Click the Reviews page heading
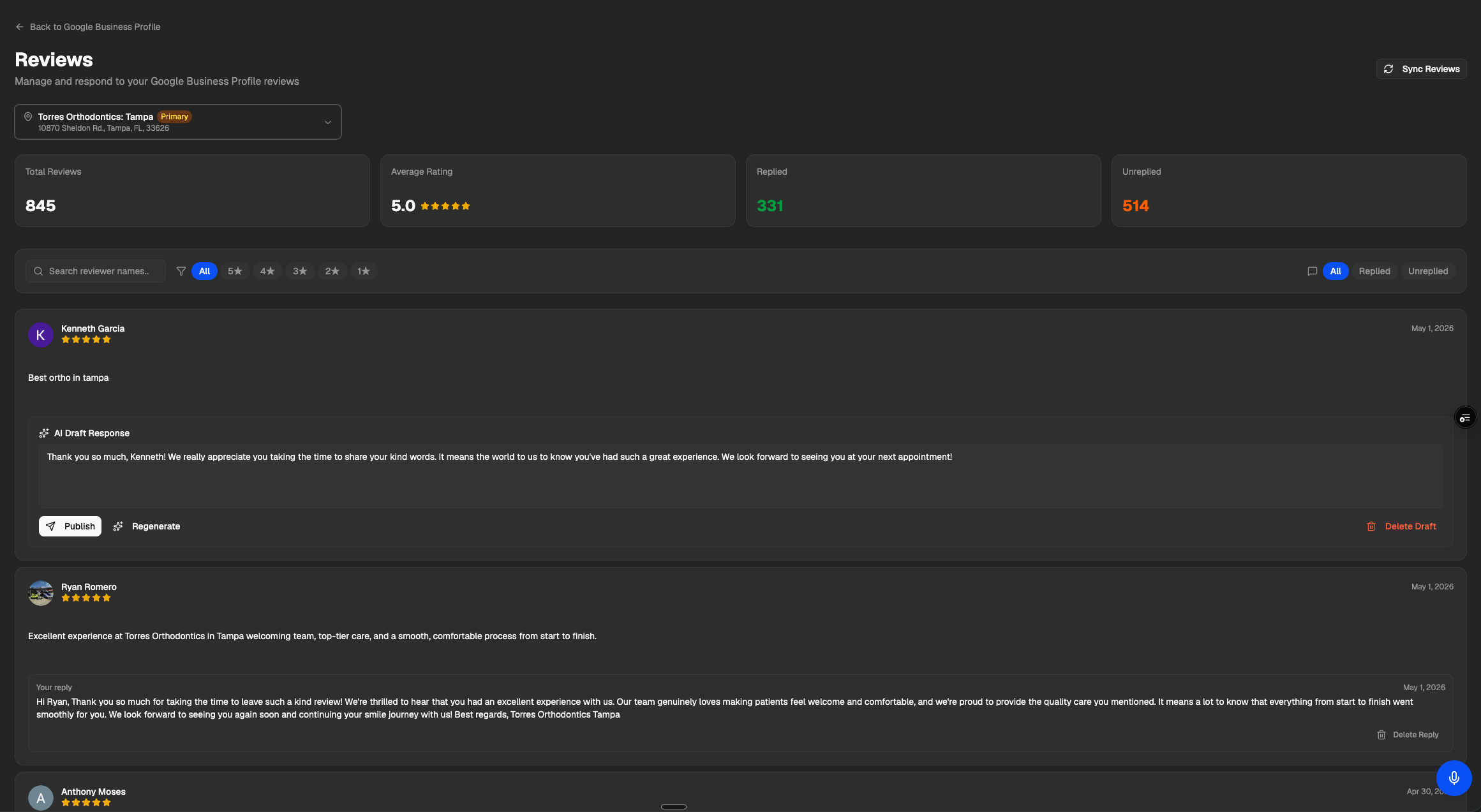This screenshot has height=812, width=1481. coord(54,59)
